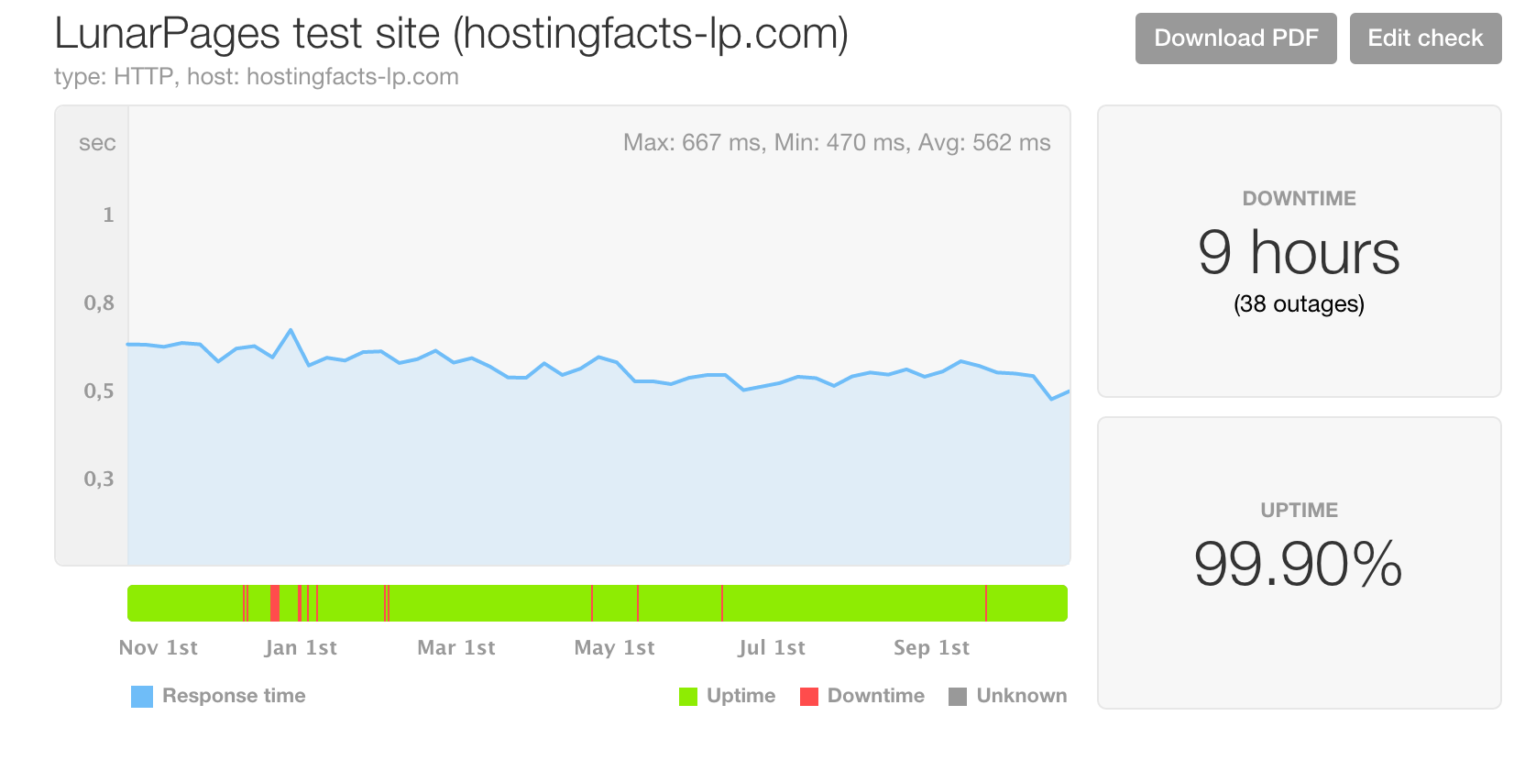Click the red outage marker after Sep 1st
The image size is (1536, 760).
point(986,603)
